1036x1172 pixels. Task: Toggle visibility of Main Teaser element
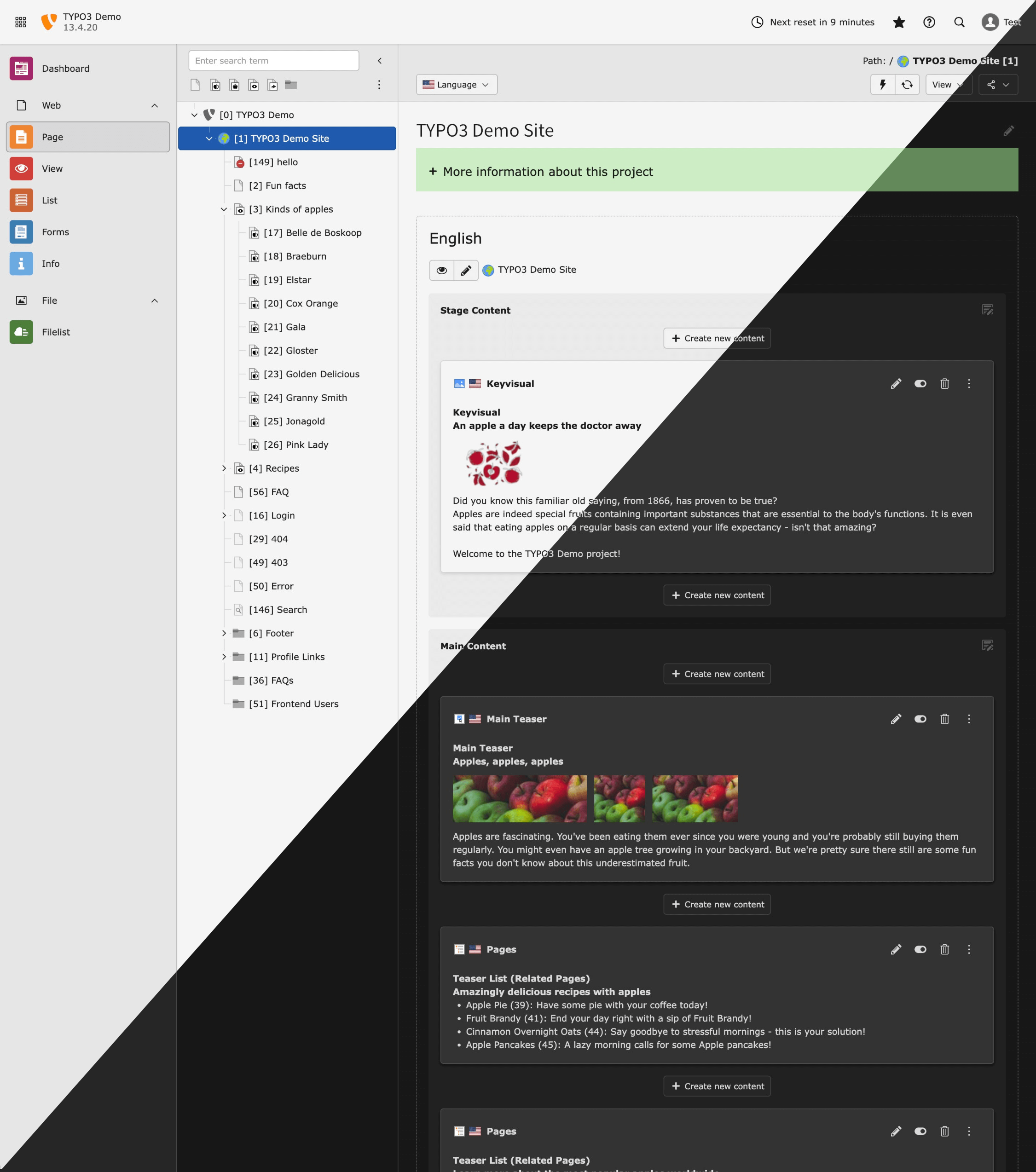tap(920, 719)
